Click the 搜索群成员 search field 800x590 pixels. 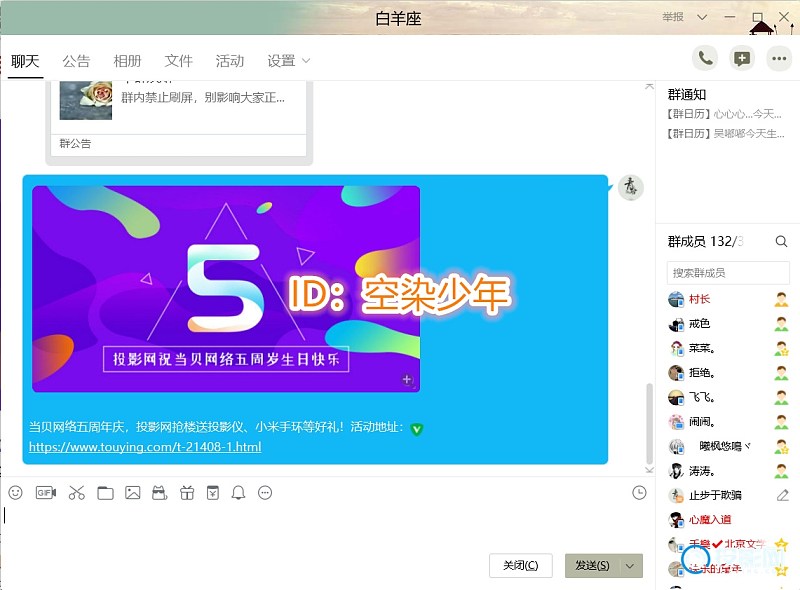coord(728,273)
